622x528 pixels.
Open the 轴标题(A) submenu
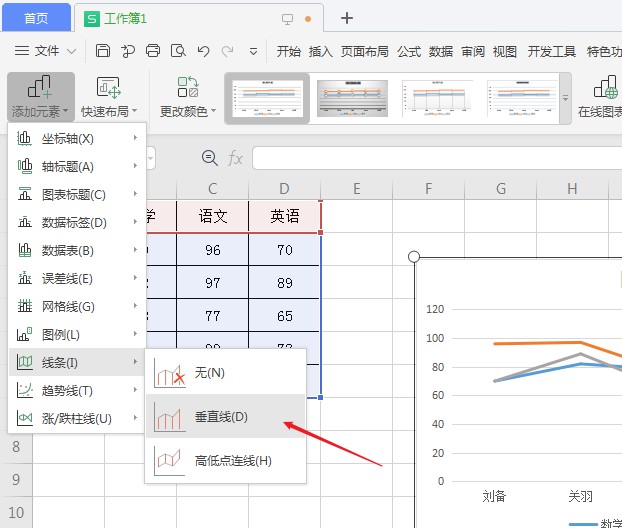[77, 167]
